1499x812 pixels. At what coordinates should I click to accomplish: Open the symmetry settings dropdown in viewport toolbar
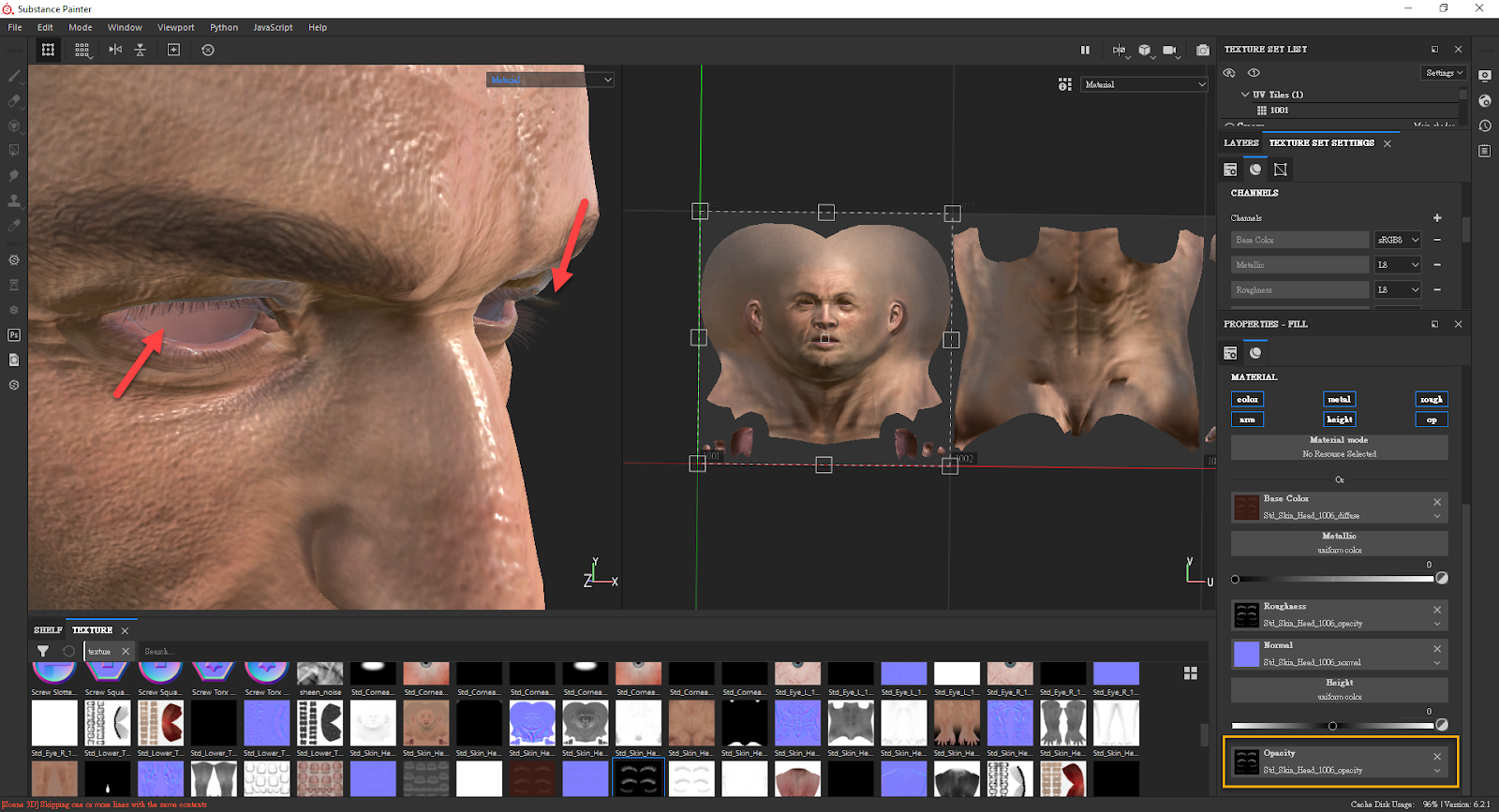(x=1120, y=51)
